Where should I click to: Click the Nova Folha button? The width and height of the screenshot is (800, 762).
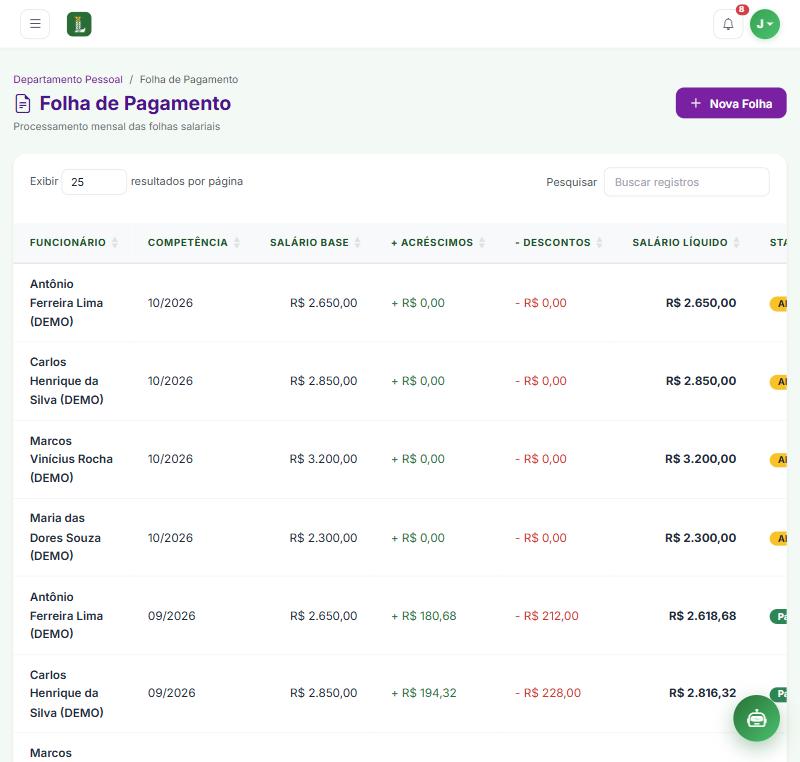pos(731,103)
